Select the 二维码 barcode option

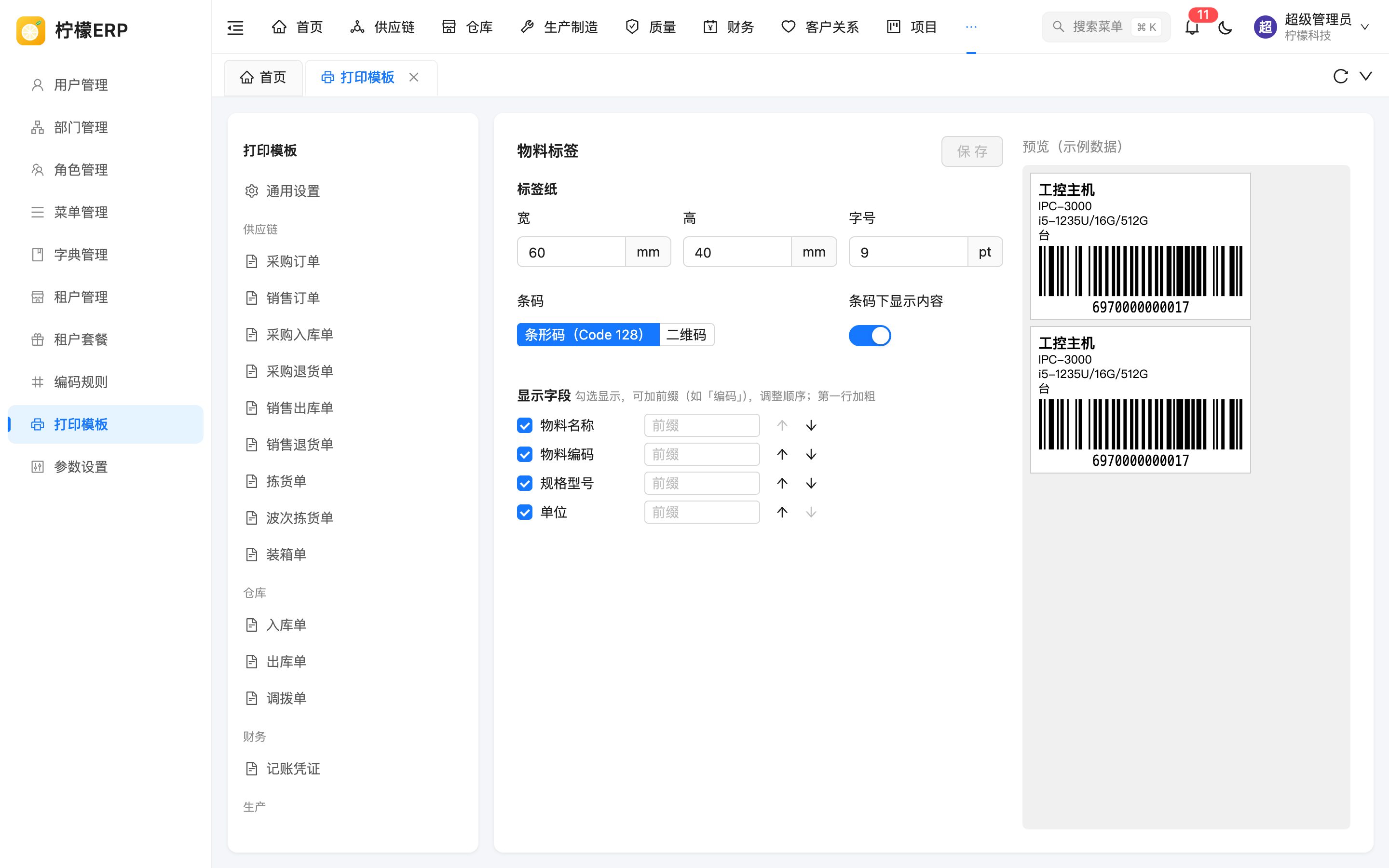pyautogui.click(x=686, y=335)
